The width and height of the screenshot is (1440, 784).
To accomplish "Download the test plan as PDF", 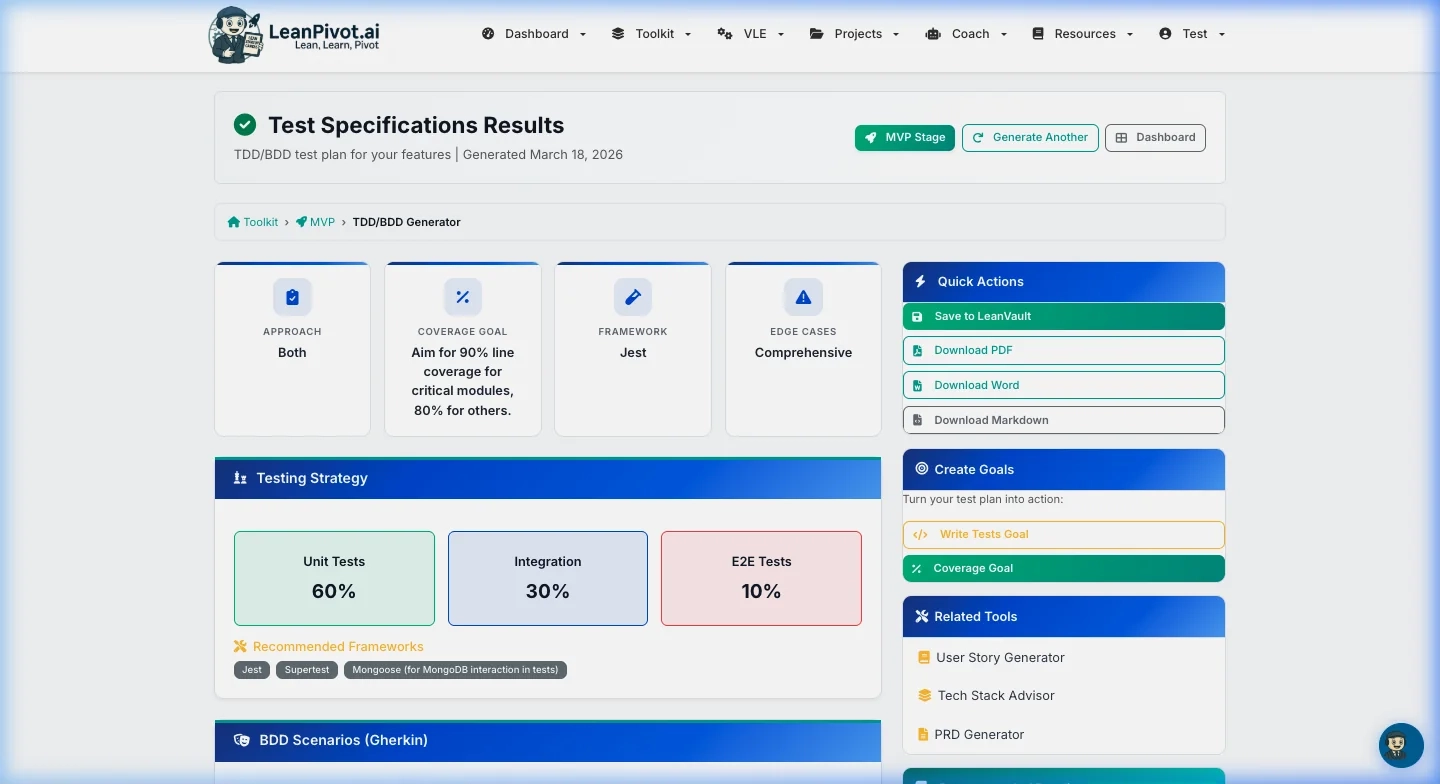I will tap(1063, 350).
